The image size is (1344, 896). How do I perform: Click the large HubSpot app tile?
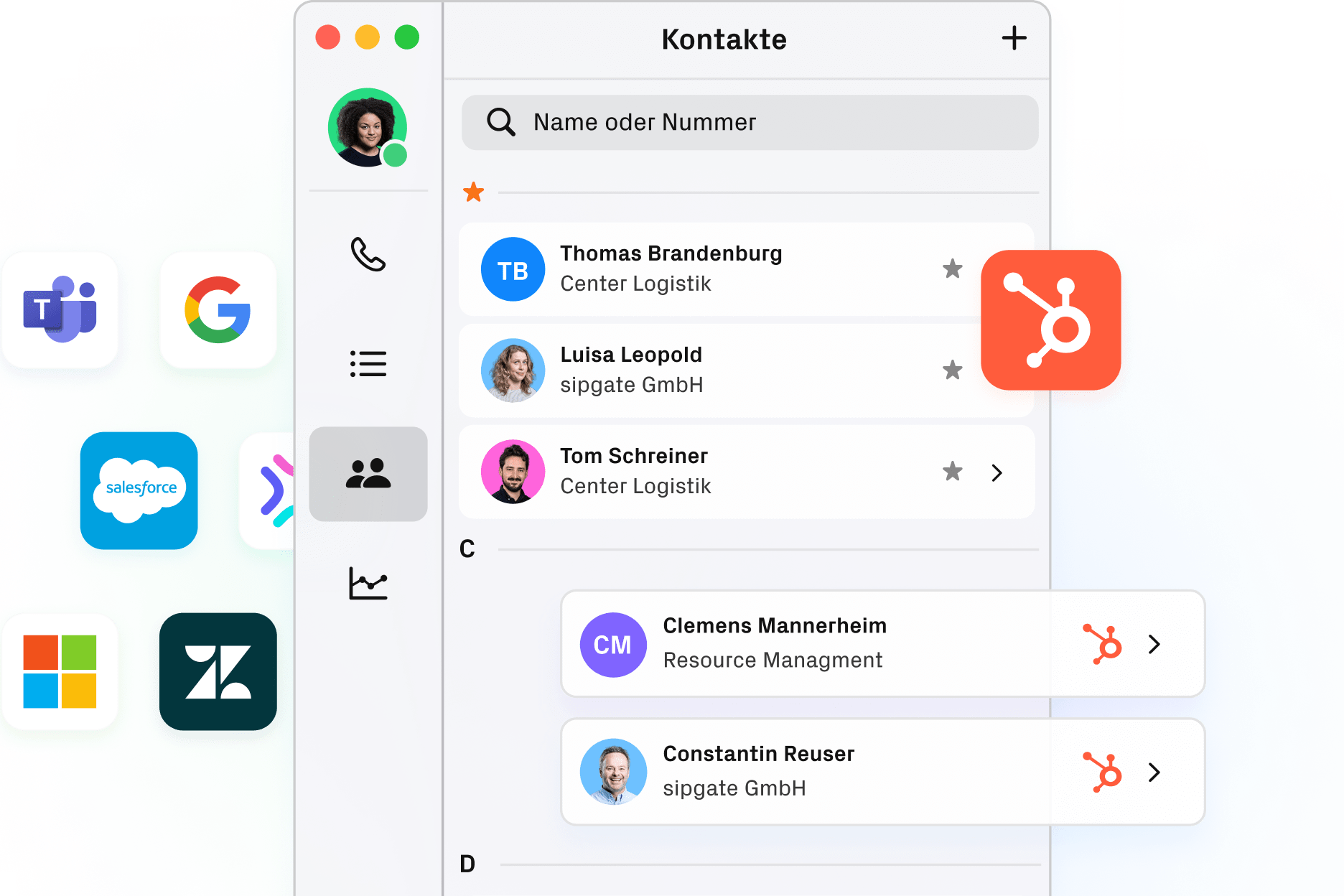tap(1050, 320)
